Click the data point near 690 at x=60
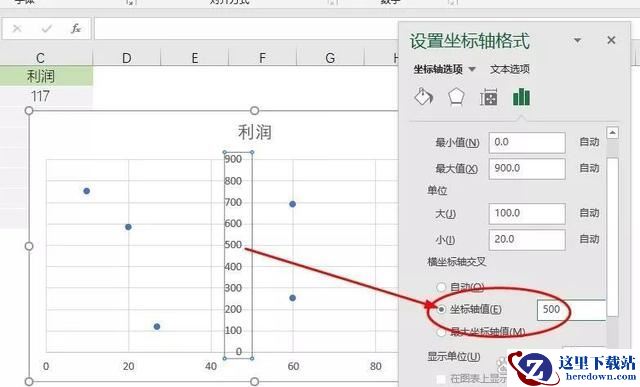This screenshot has height=387, width=640. click(293, 204)
